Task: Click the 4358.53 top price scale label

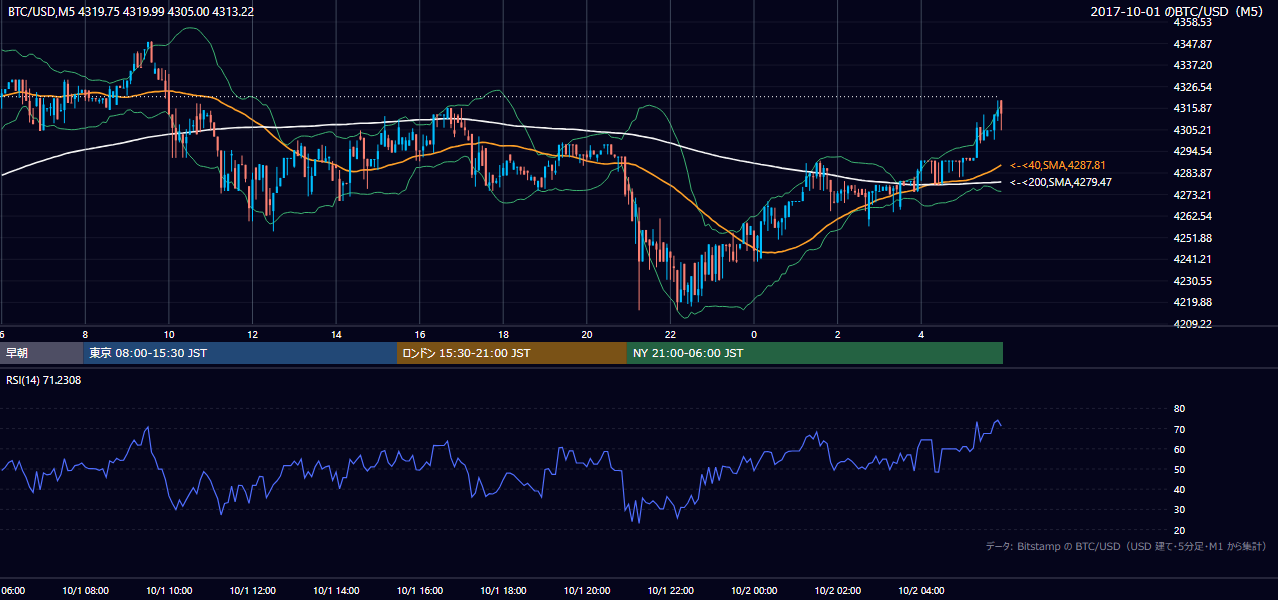Action: [1192, 22]
